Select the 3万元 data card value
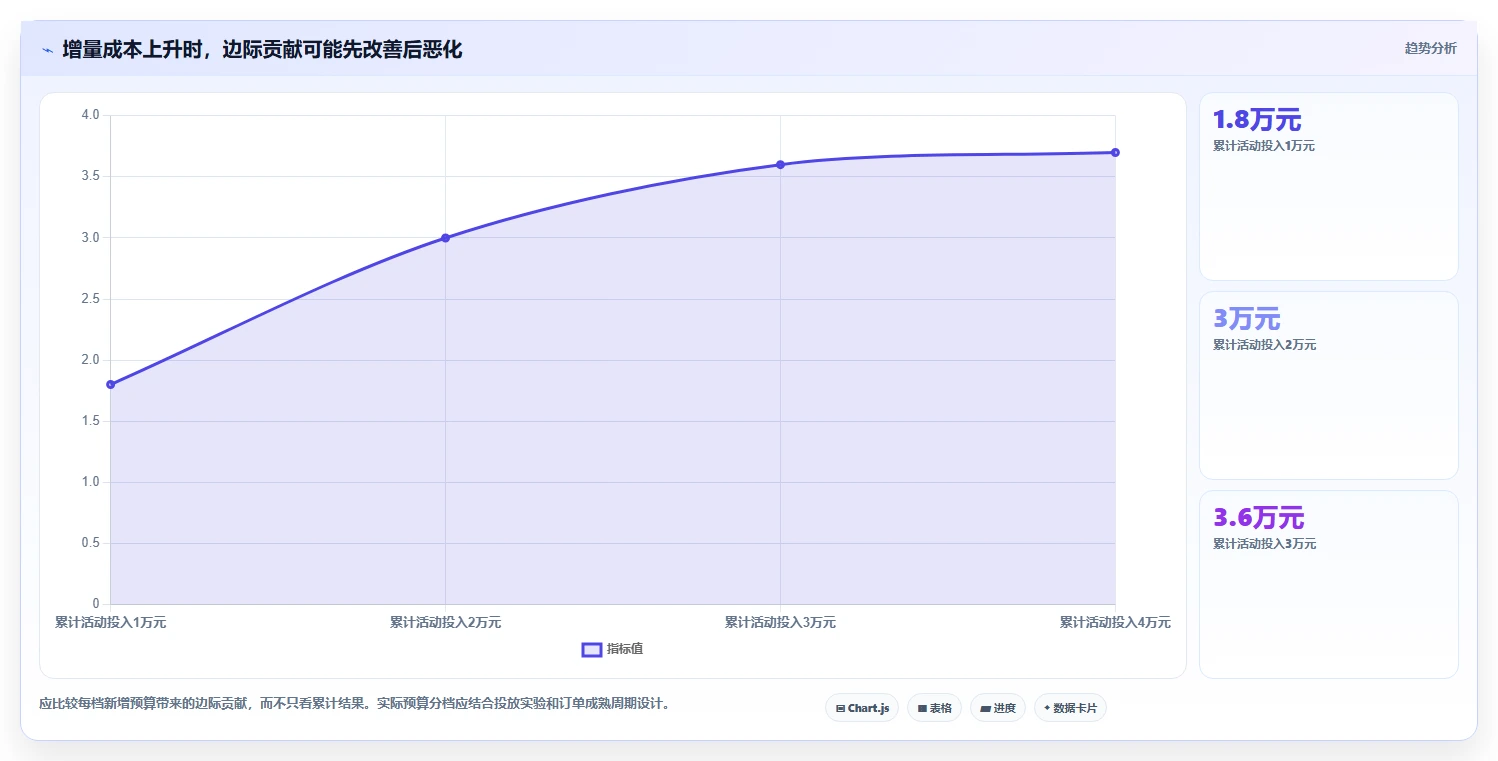Image resolution: width=1498 pixels, height=761 pixels. point(1246,319)
